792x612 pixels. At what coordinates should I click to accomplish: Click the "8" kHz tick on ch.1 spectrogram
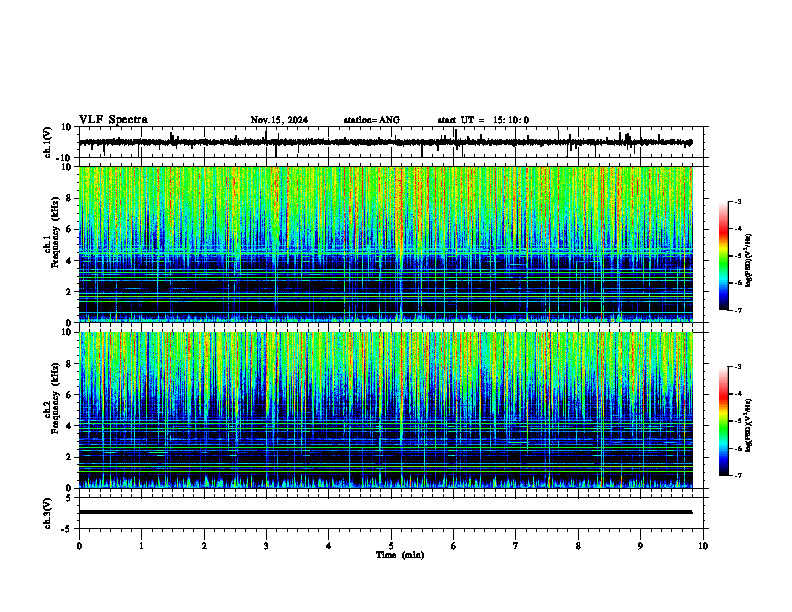point(70,198)
